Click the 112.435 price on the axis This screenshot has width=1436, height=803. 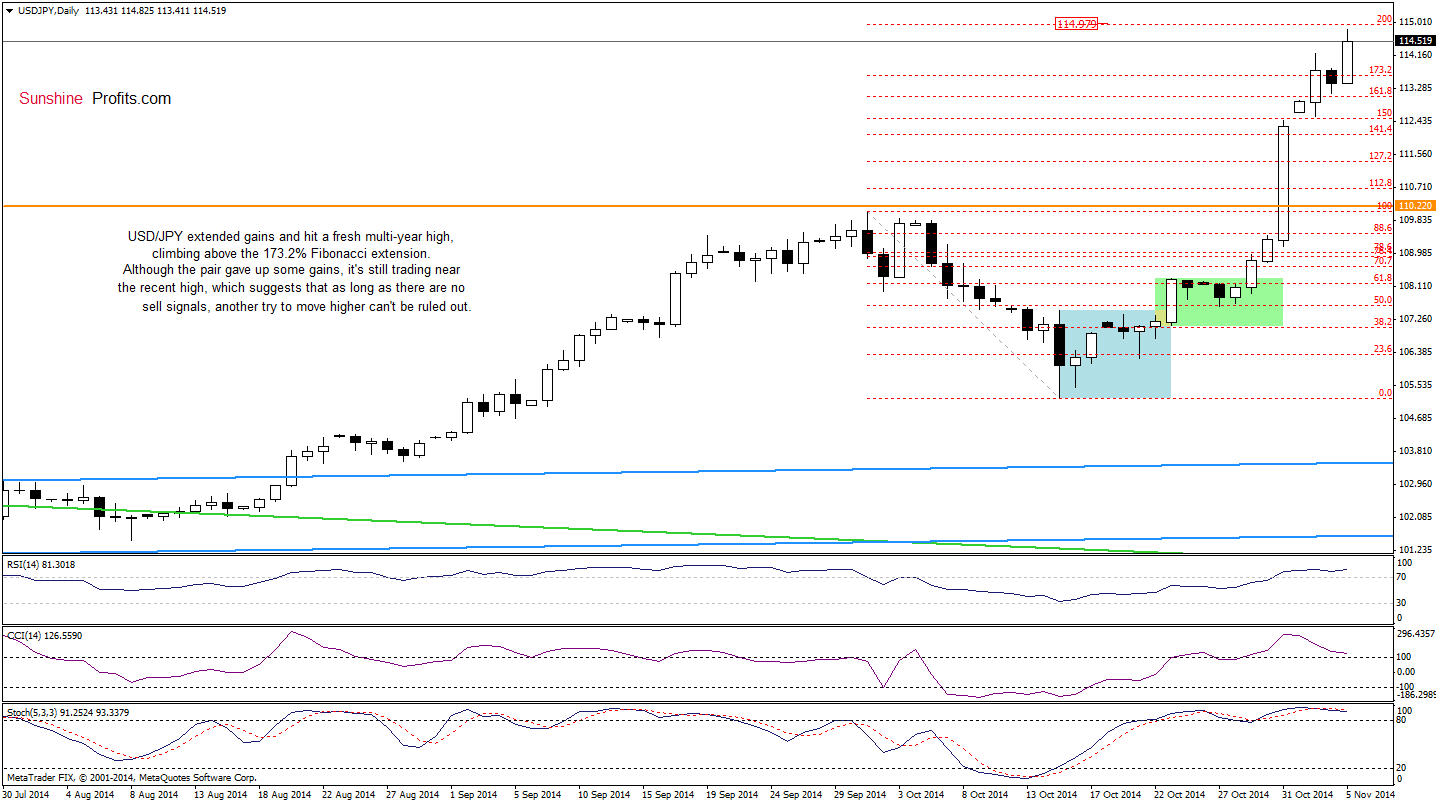click(1415, 121)
